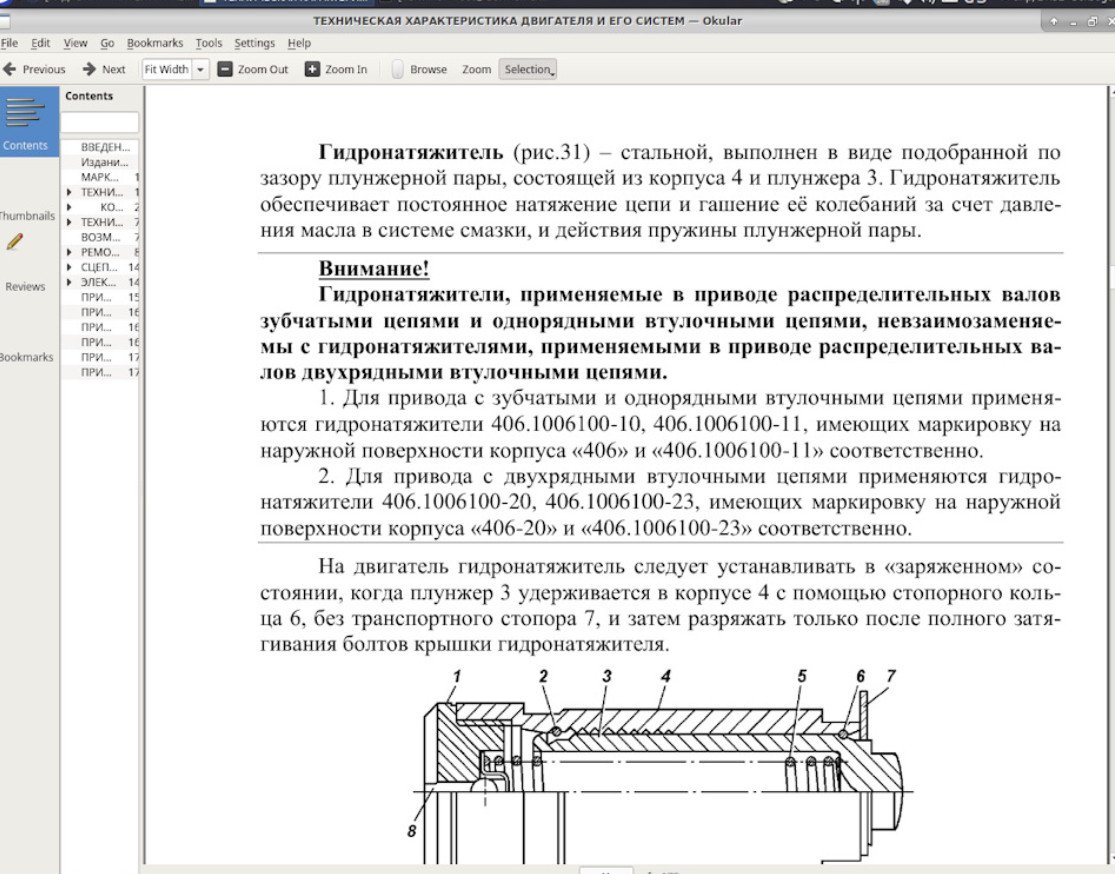Click the bold word Гидронатяжитель at paragraph start
1115x874 pixels.
(410, 152)
